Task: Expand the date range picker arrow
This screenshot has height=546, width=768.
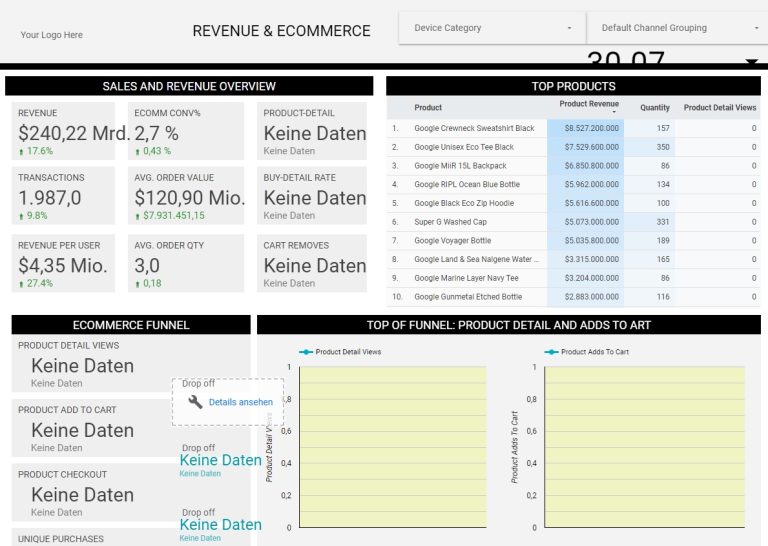Action: [x=751, y=62]
